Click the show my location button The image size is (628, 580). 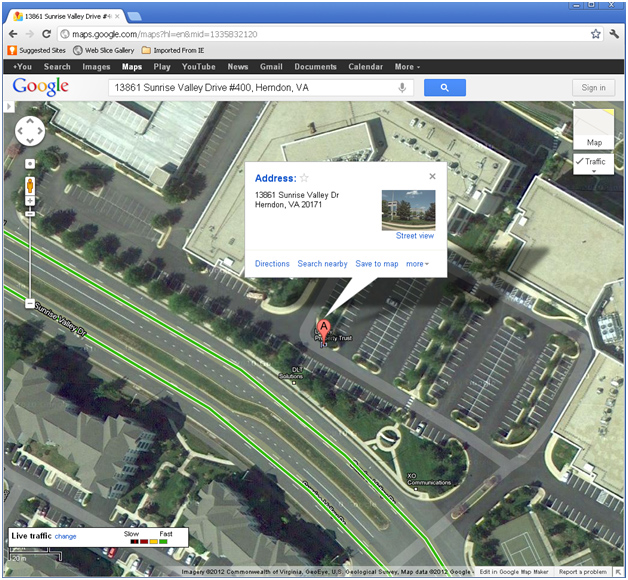click(x=30, y=164)
